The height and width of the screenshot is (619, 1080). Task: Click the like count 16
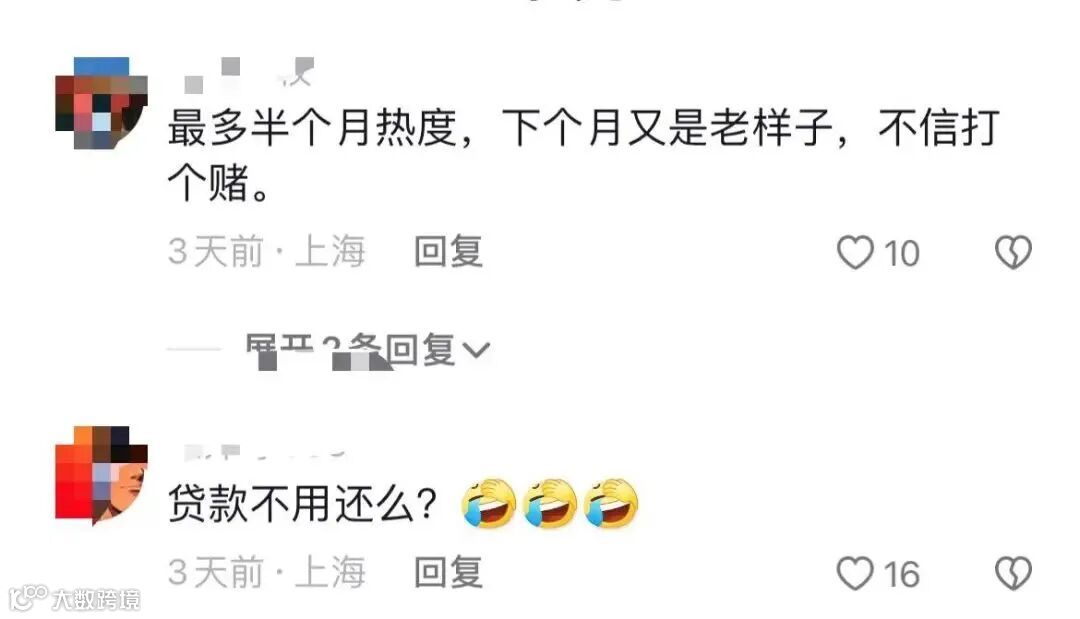[902, 574]
